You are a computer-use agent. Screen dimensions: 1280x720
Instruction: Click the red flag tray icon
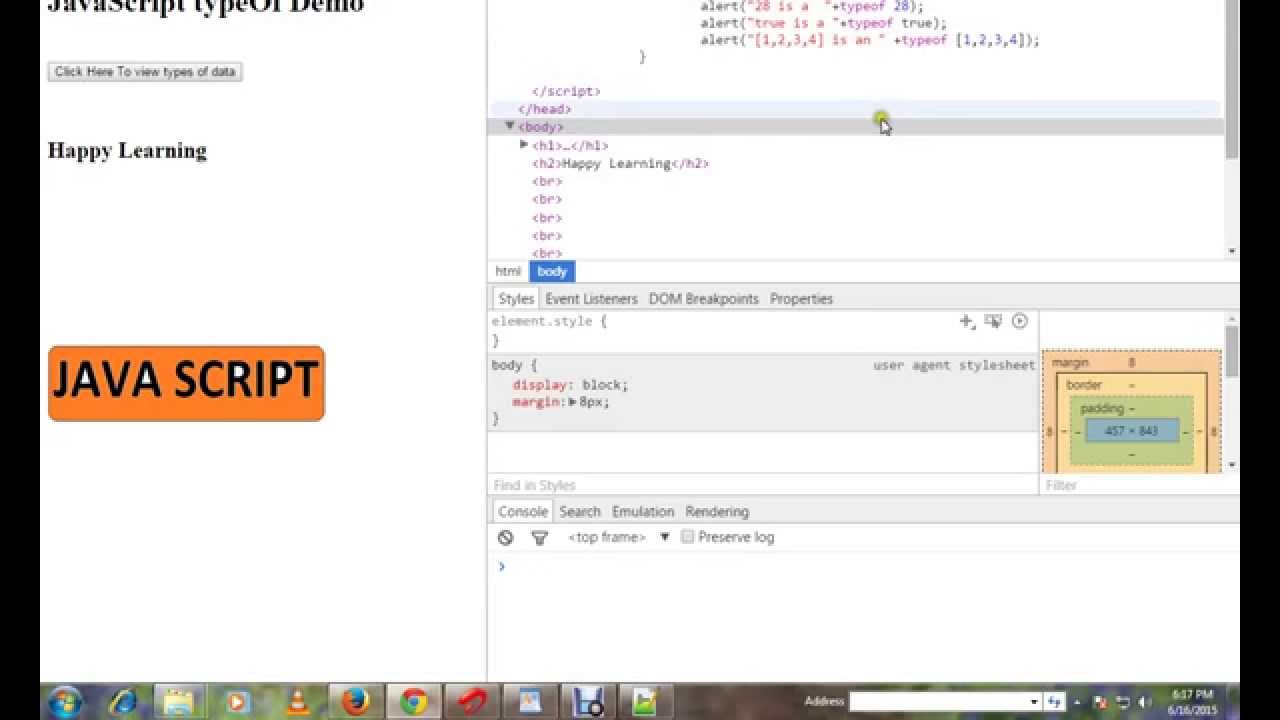pos(1100,701)
